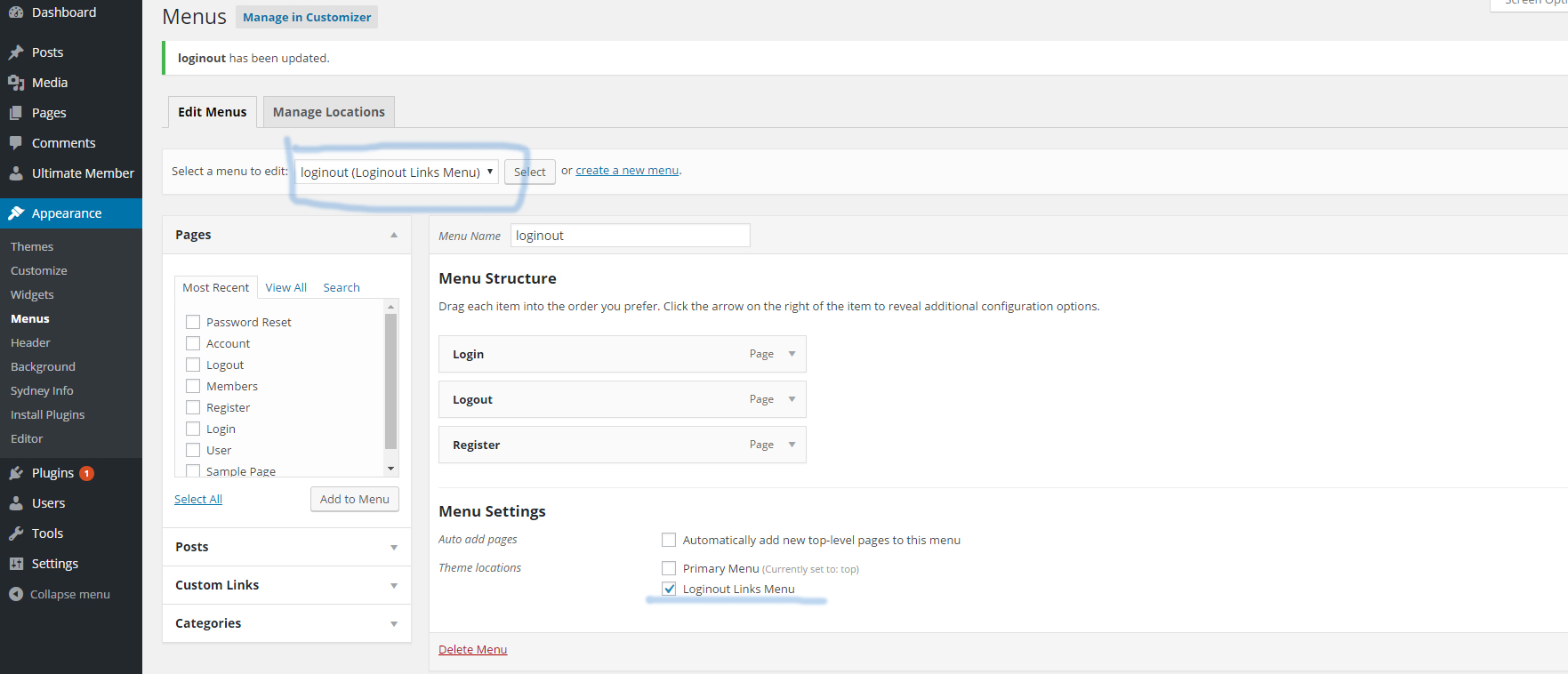
Task: Open the View All pages tab
Action: point(285,287)
